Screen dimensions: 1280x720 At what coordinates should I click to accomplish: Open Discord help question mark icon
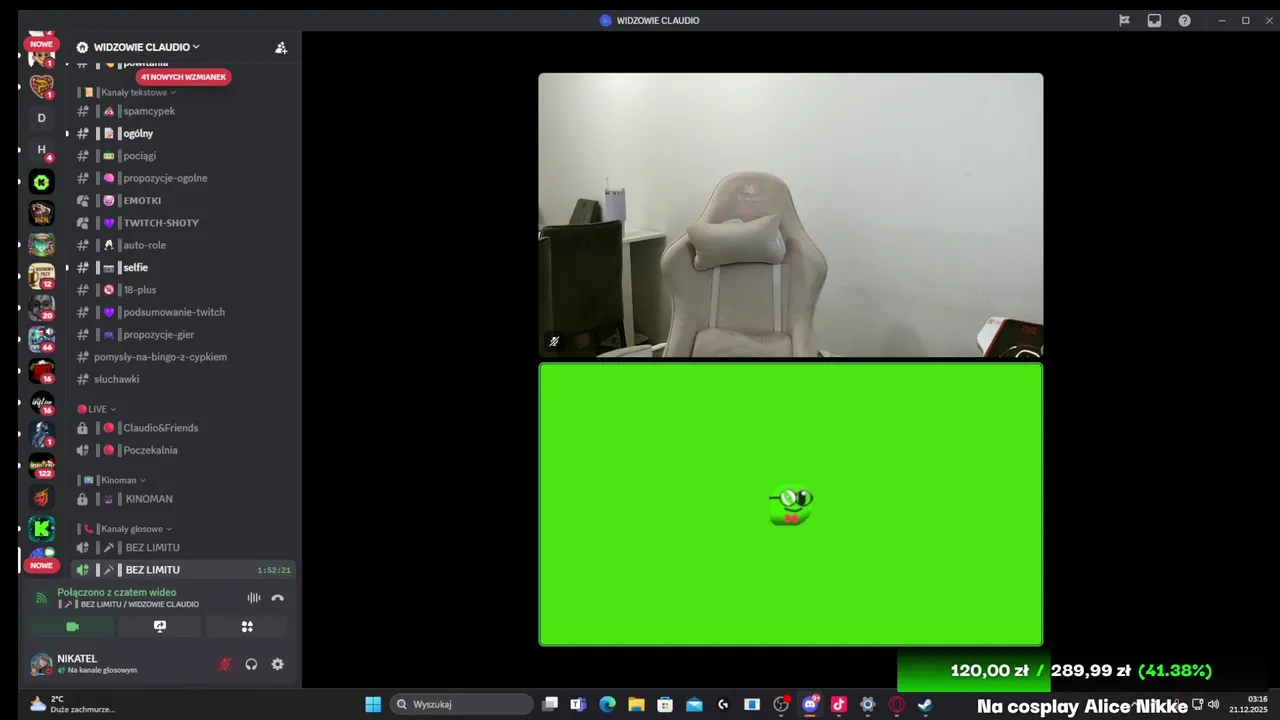[1184, 20]
